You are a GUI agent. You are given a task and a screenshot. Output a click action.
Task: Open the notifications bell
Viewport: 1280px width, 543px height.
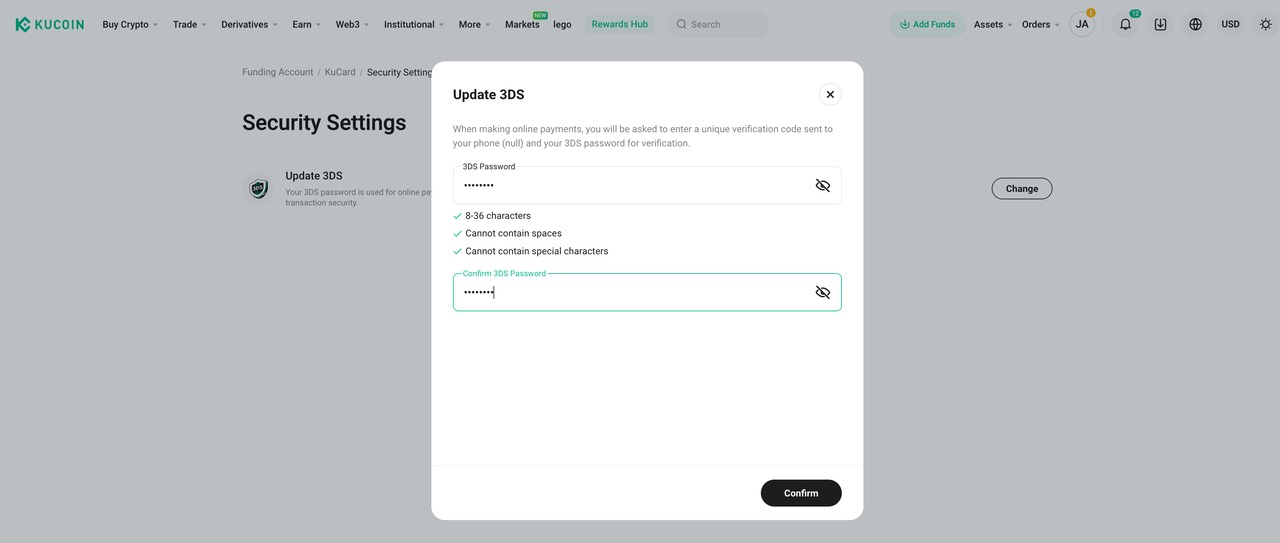[1125, 24]
